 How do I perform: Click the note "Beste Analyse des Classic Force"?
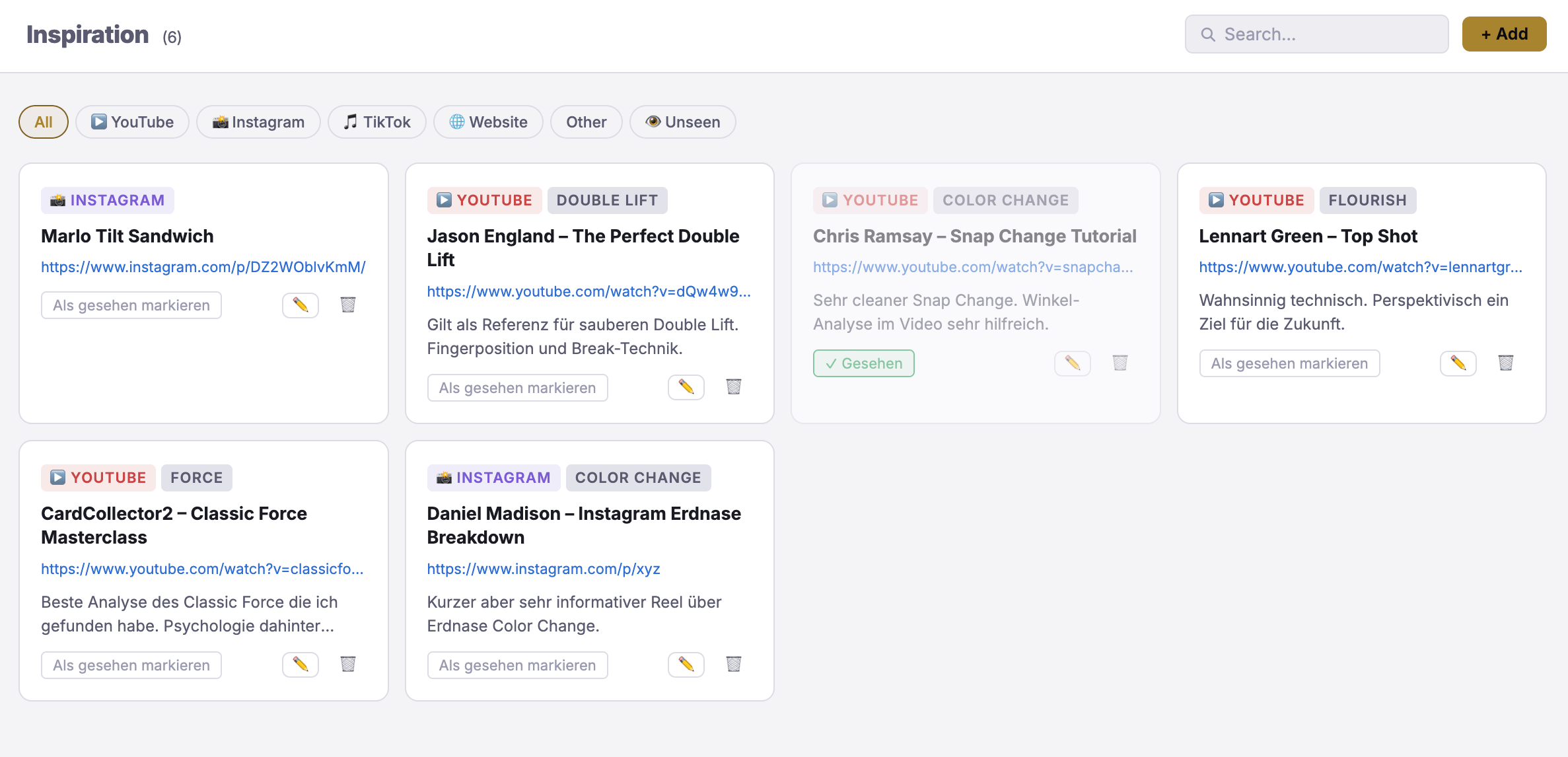pos(190,614)
